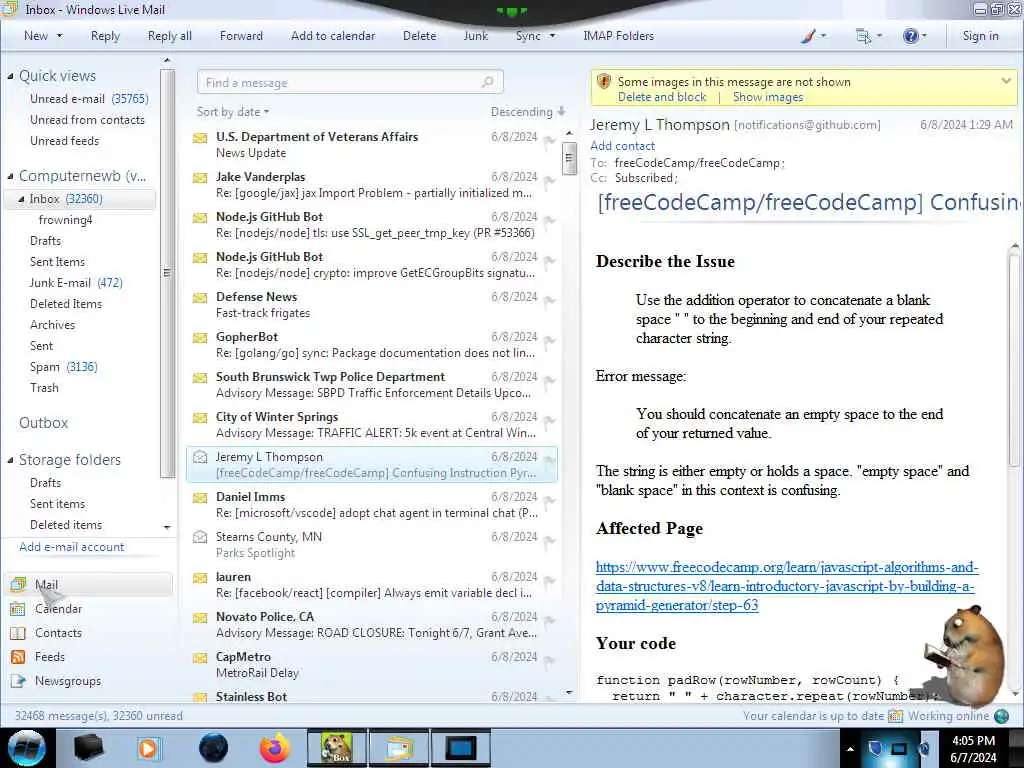The width and height of the screenshot is (1024, 768).
Task: Show hidden system tray icons arrow
Action: pyautogui.click(x=850, y=749)
